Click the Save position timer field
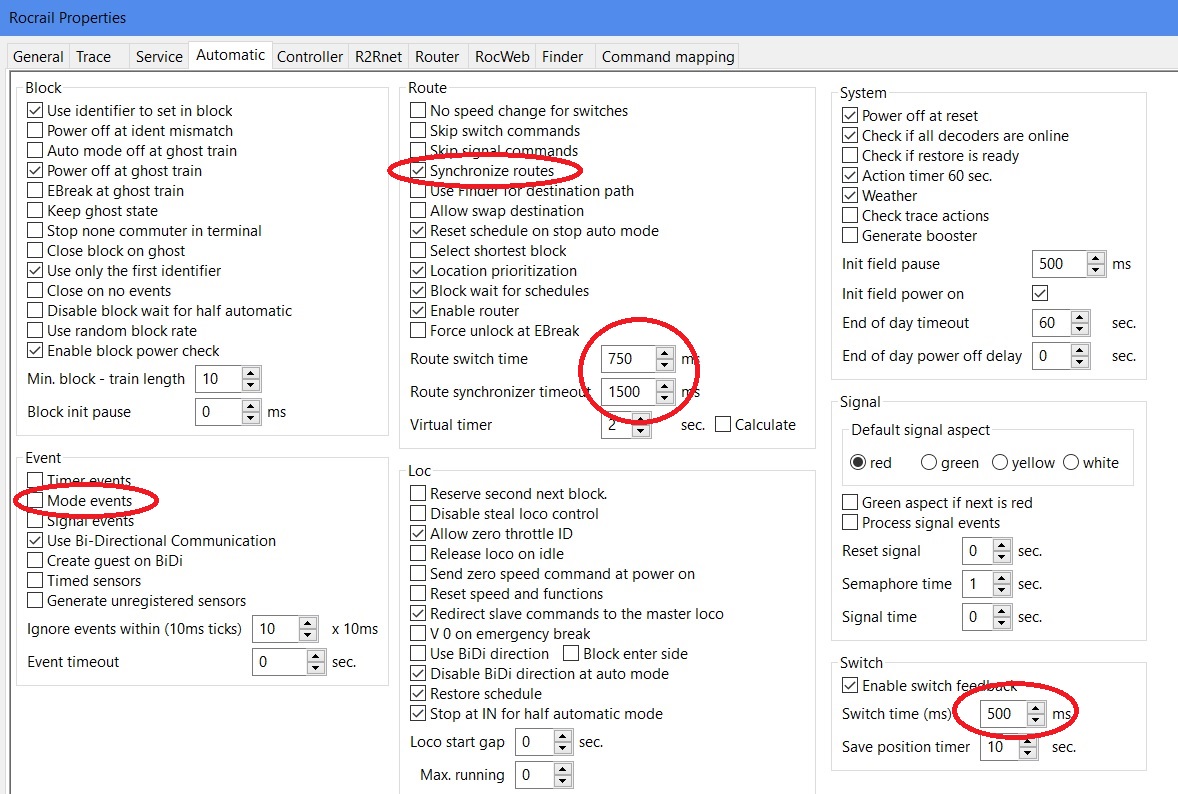 (x=1001, y=747)
